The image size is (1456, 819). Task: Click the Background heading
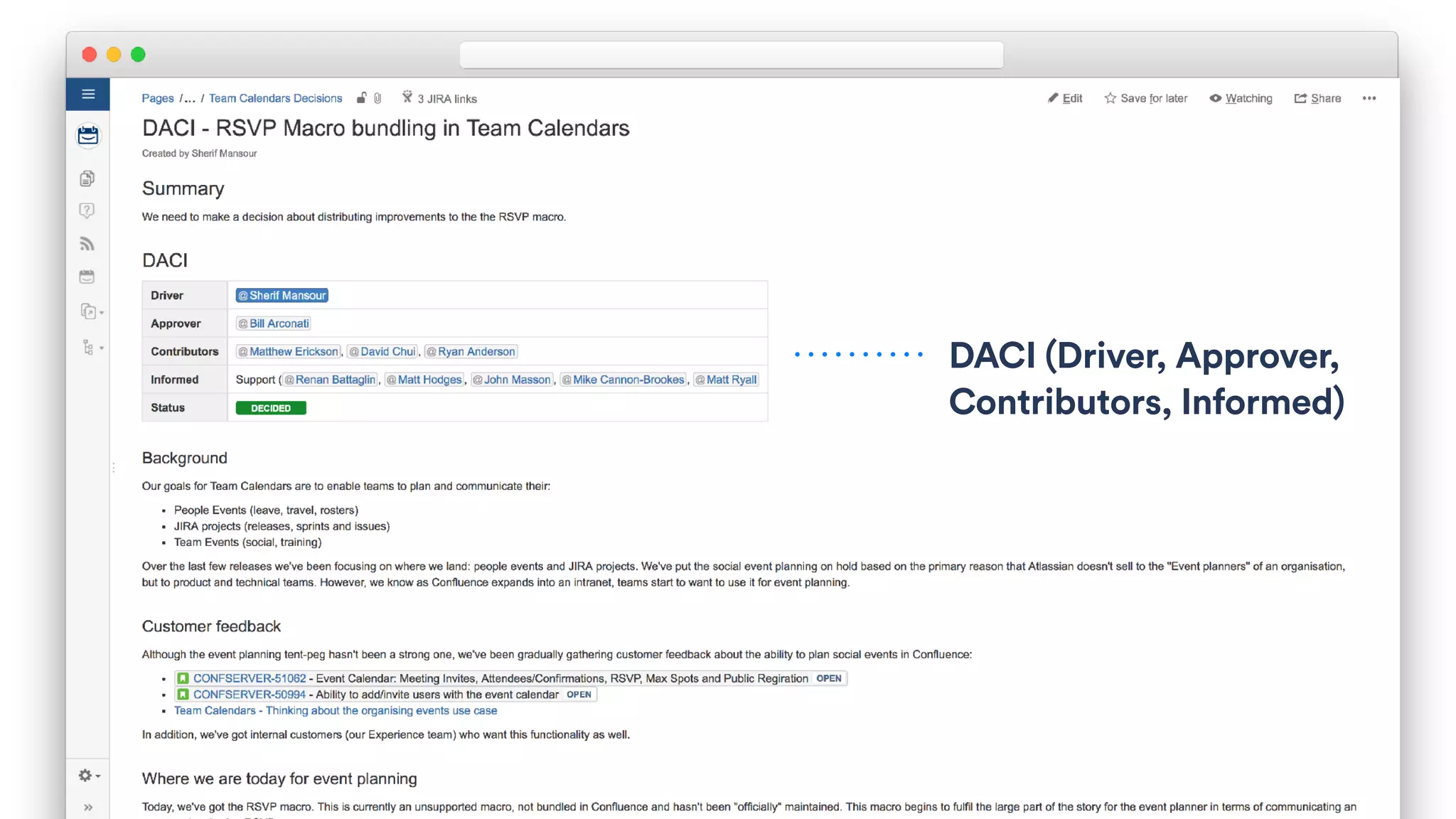click(x=185, y=458)
